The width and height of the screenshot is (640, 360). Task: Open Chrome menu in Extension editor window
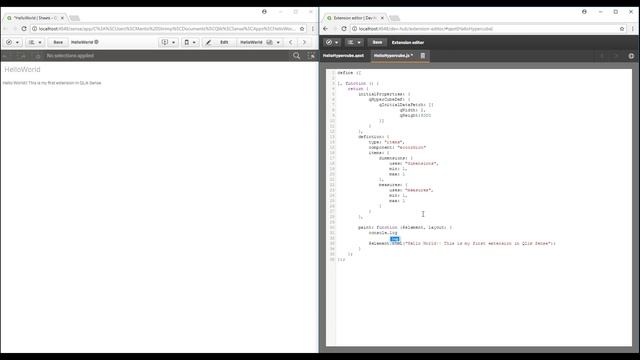point(633,29)
